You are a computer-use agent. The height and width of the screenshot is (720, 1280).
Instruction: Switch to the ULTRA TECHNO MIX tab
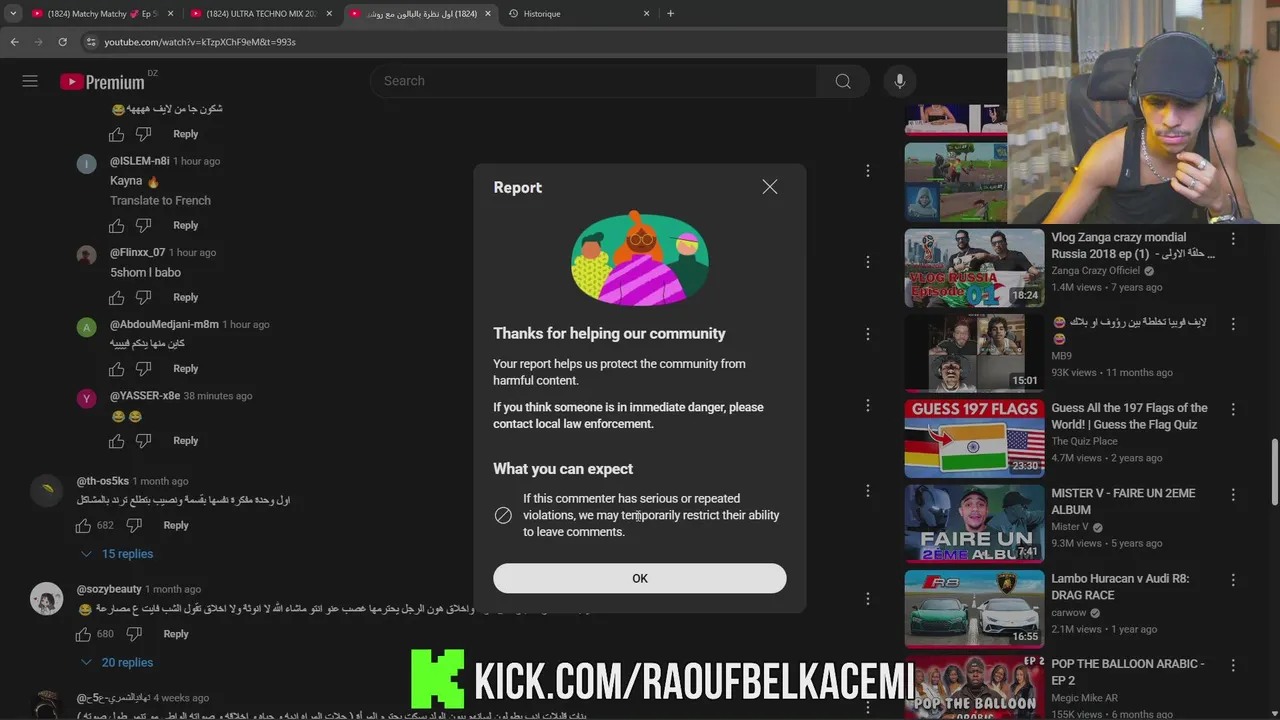tap(260, 14)
